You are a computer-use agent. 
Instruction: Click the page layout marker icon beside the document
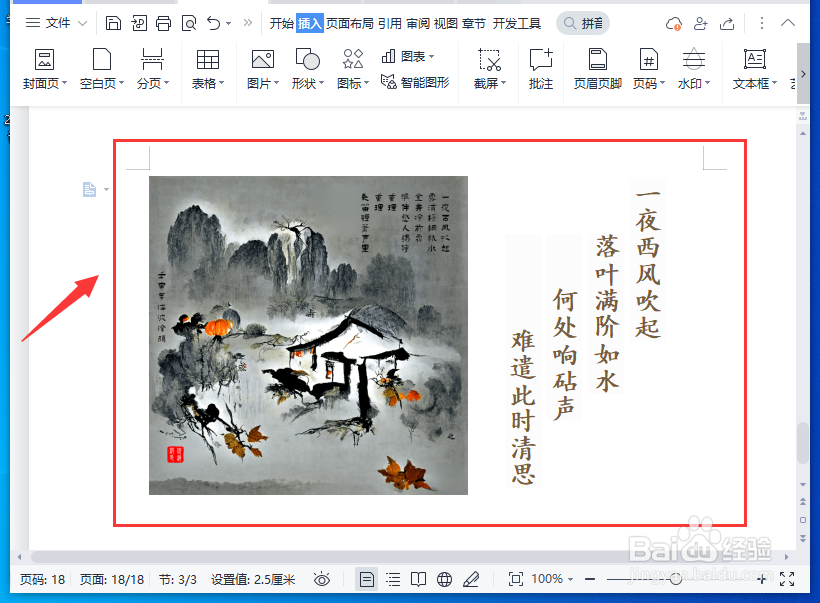89,189
